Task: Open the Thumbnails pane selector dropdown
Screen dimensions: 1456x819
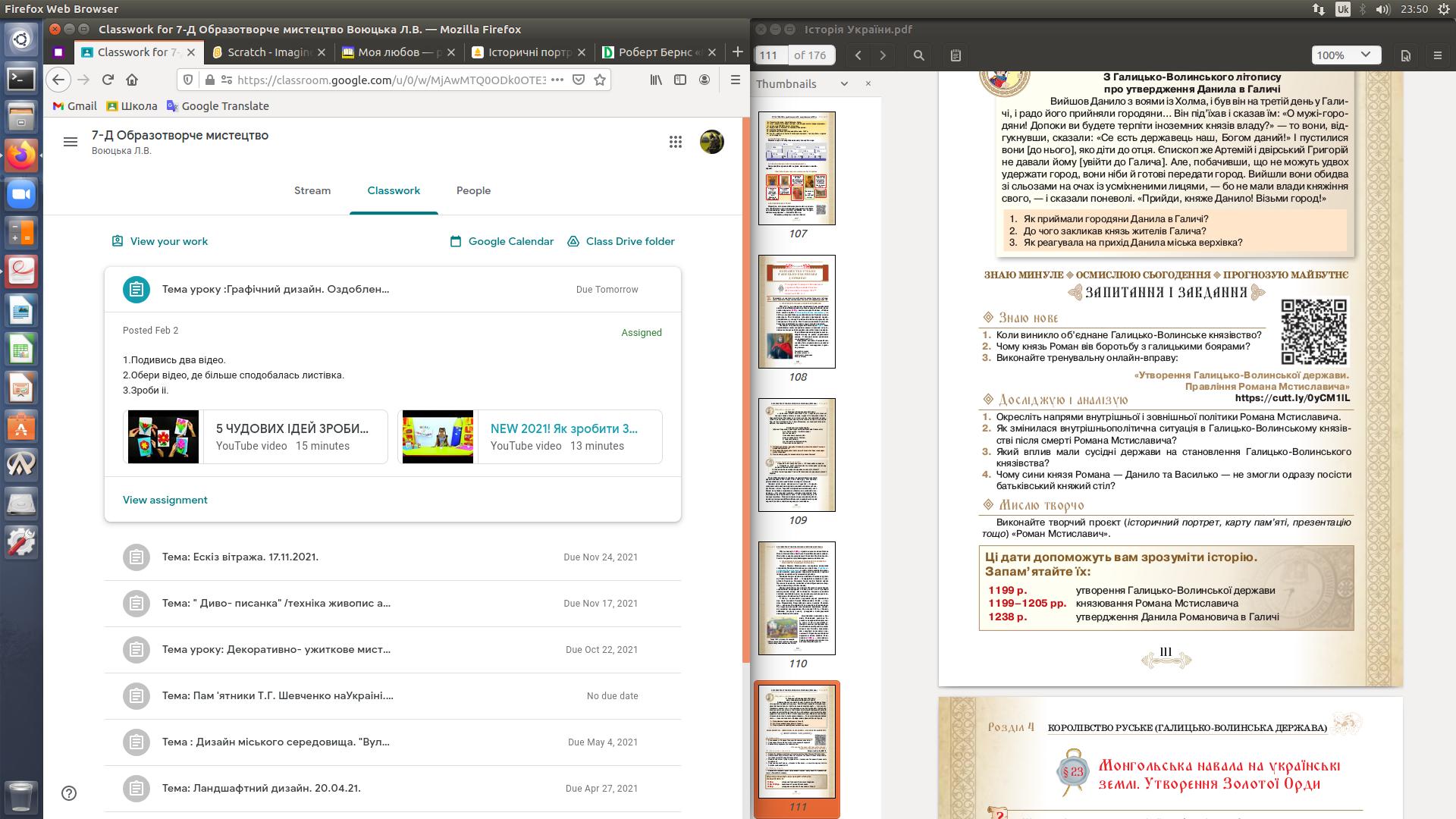Action: pyautogui.click(x=844, y=83)
